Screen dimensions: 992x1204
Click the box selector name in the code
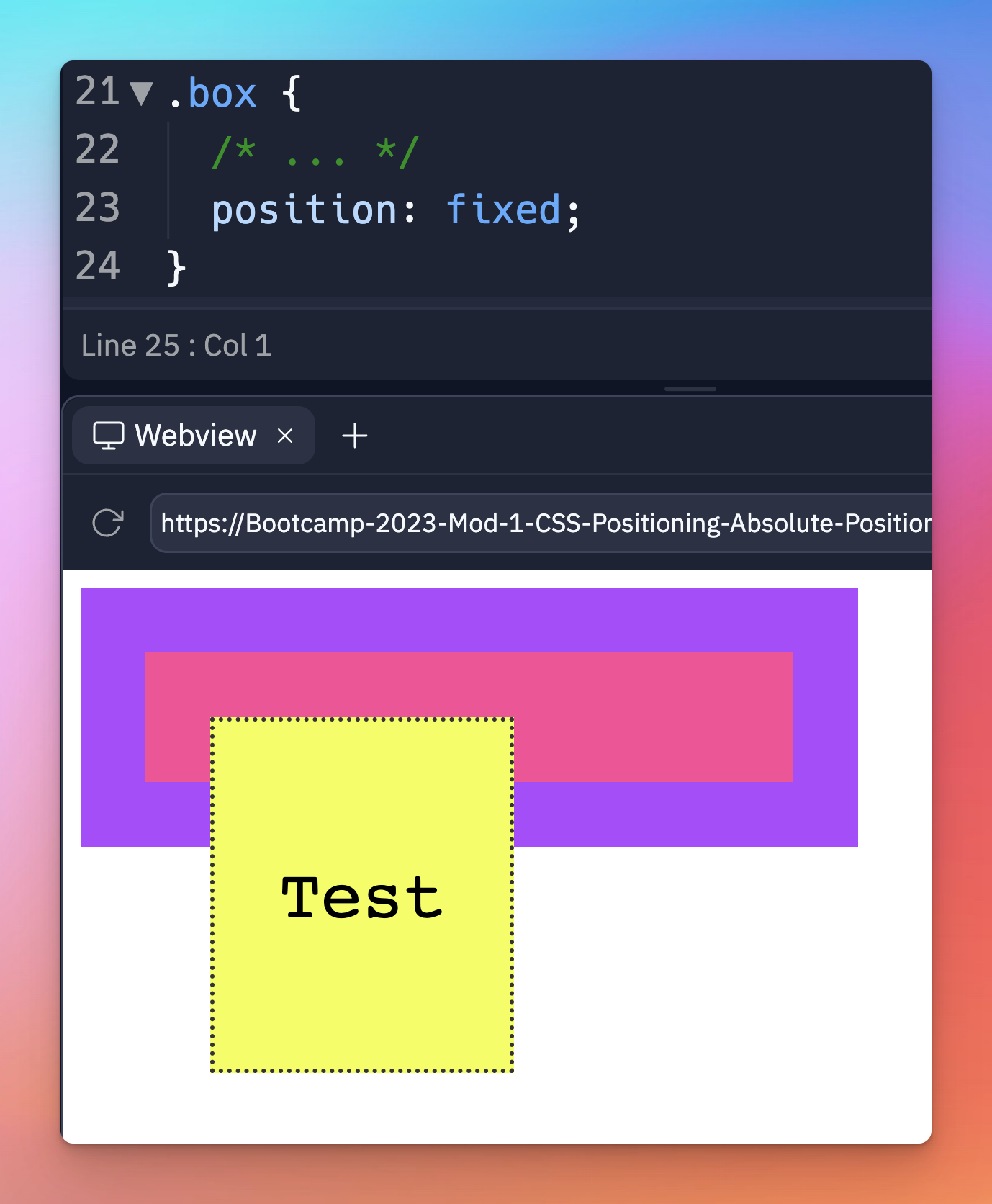point(222,94)
